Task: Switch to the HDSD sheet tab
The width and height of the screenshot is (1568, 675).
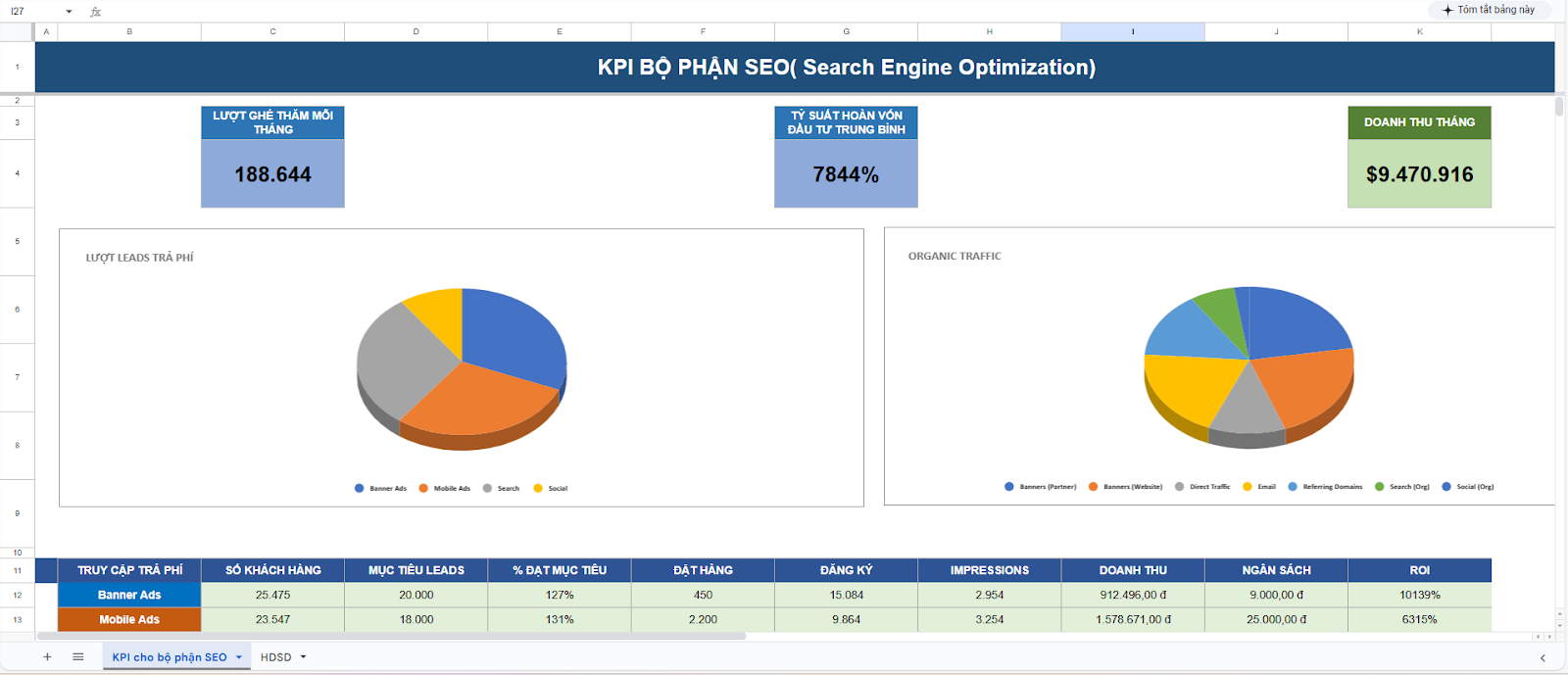Action: tap(275, 657)
